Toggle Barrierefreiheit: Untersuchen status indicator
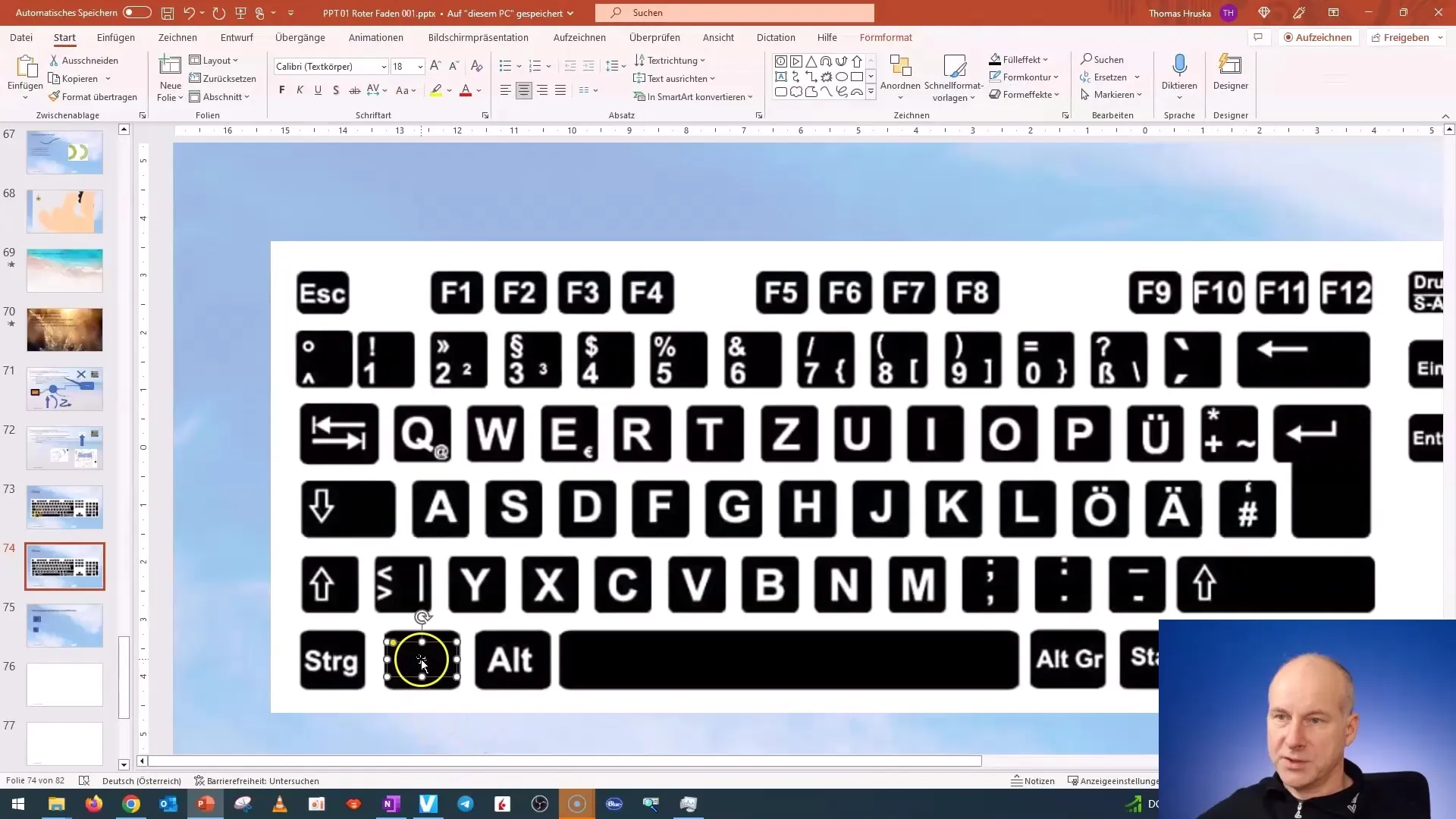Viewport: 1456px width, 819px height. [257, 781]
